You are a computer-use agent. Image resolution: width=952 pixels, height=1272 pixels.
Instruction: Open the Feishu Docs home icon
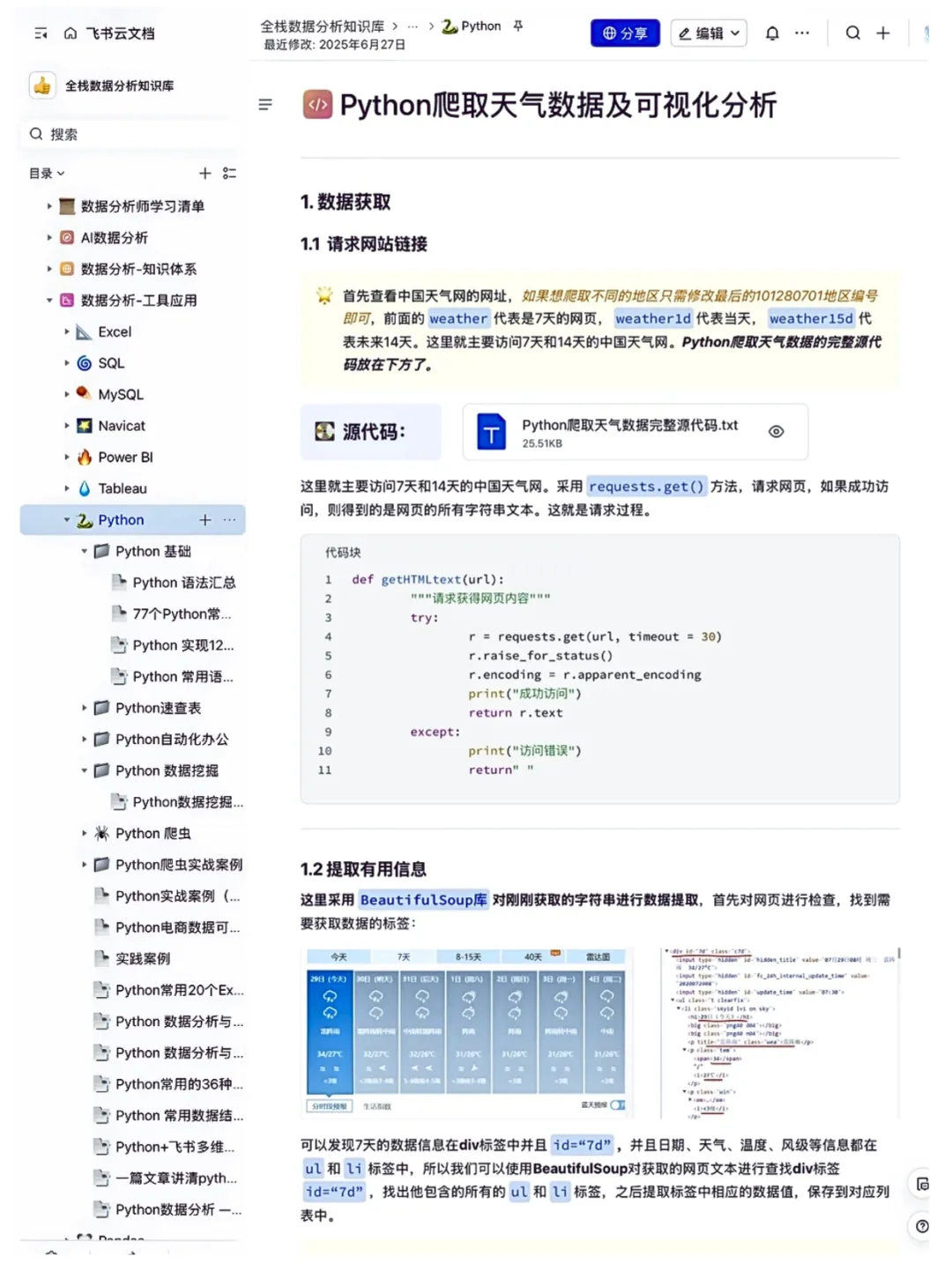coord(71,33)
